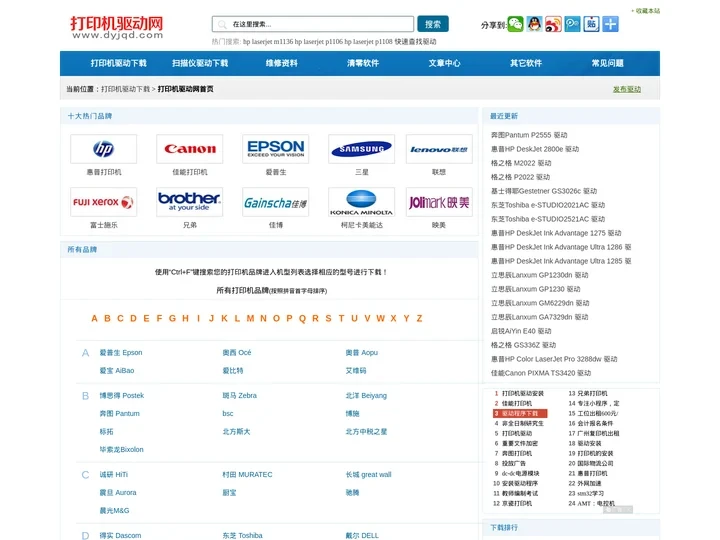Open 格之格 M2022 驱动 update

521,163
